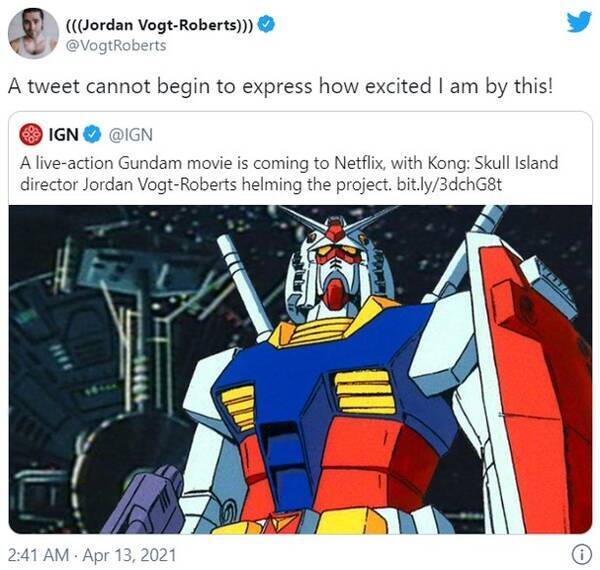The height and width of the screenshot is (570, 600).
Task: Open the @IGN handle in quoted tweet
Action: tap(131, 135)
